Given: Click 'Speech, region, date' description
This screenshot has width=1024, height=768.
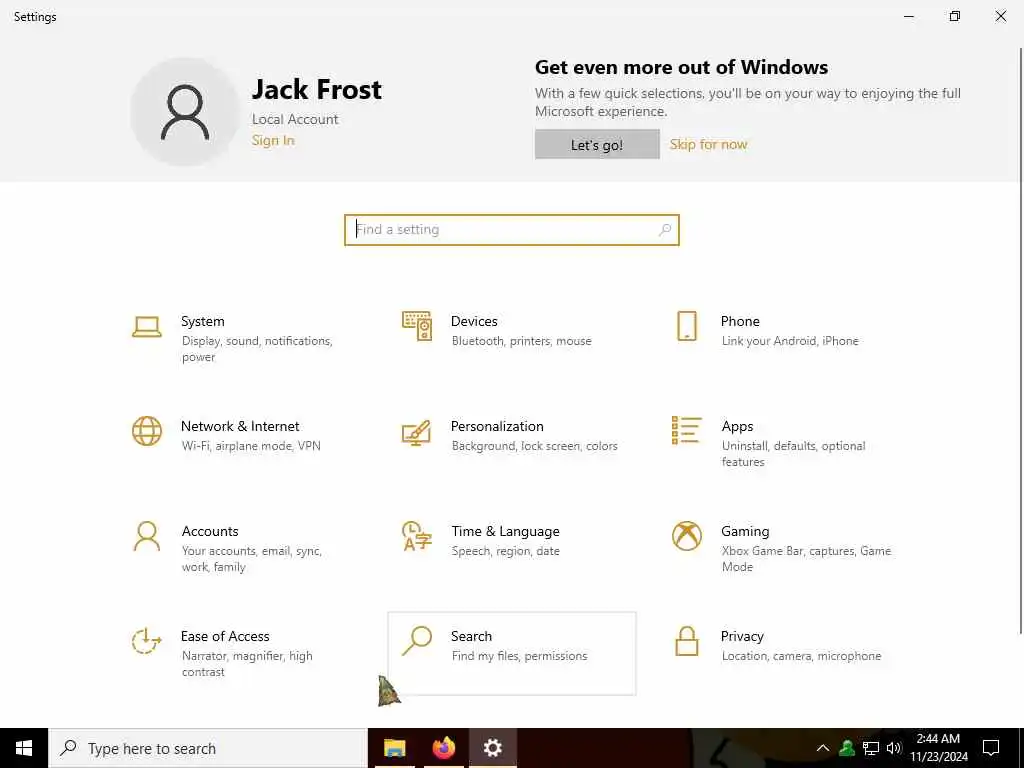Looking at the screenshot, I should 505,551.
